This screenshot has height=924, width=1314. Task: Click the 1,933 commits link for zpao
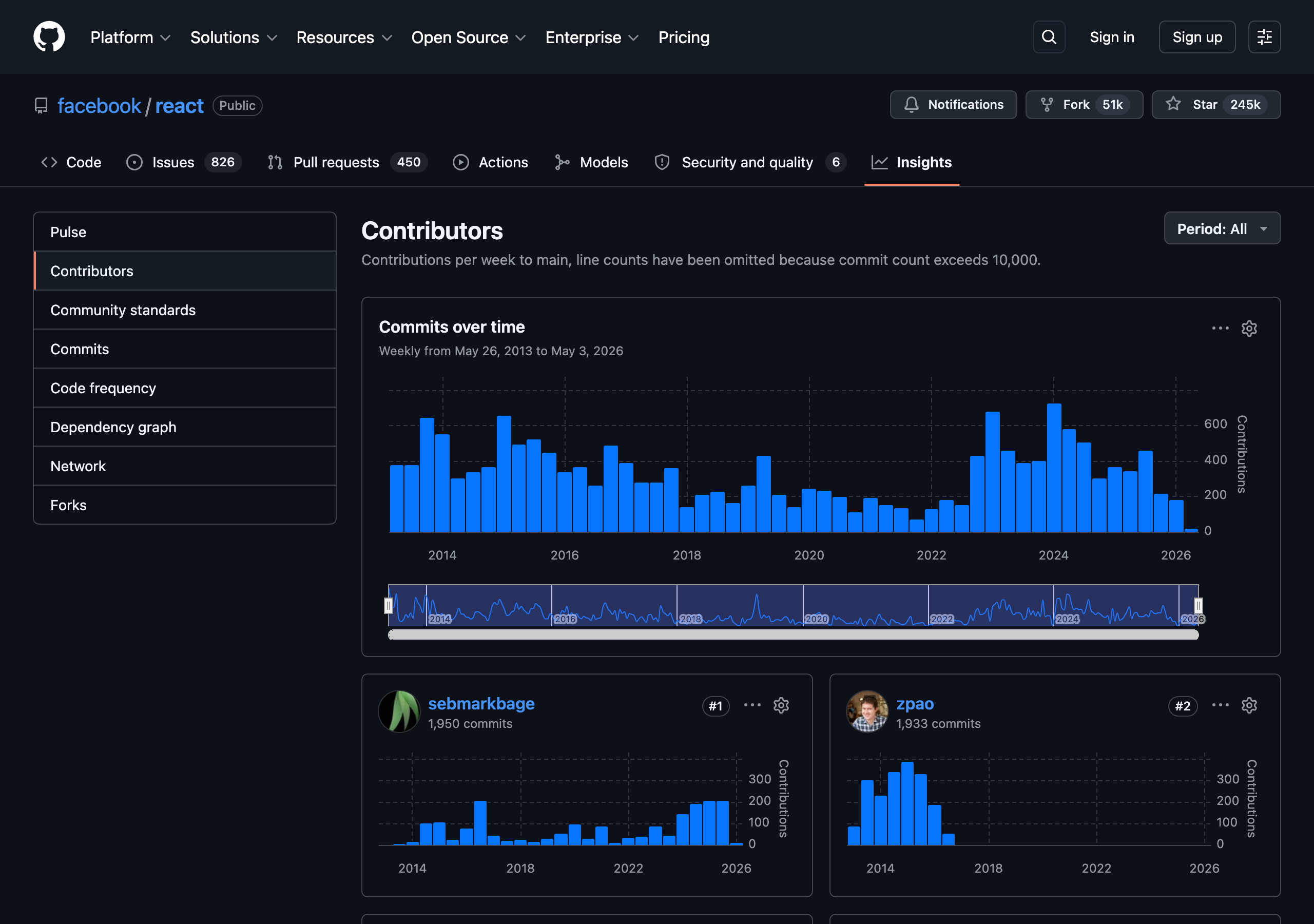point(938,724)
